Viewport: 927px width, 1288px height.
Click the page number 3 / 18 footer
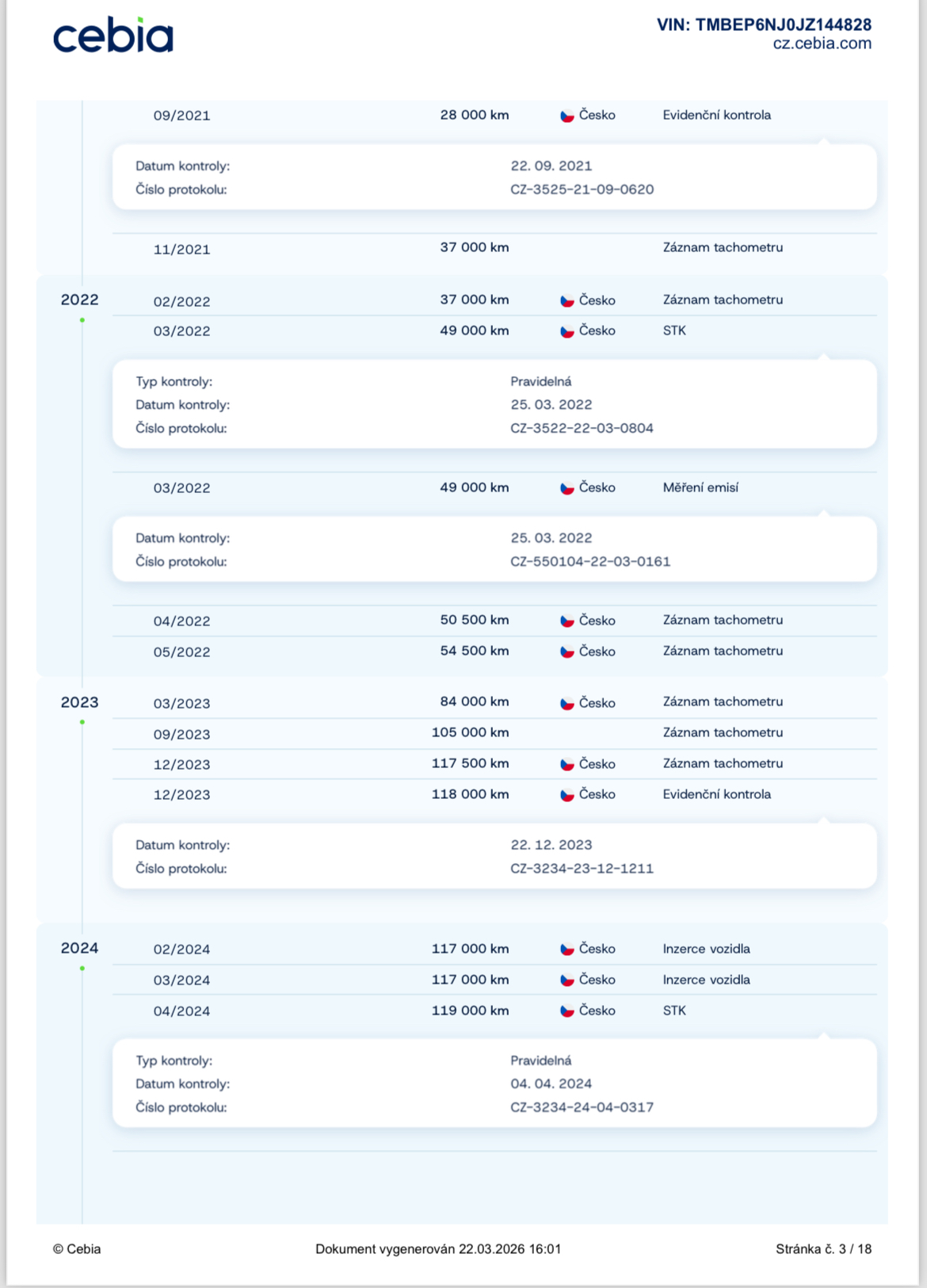(x=823, y=1249)
